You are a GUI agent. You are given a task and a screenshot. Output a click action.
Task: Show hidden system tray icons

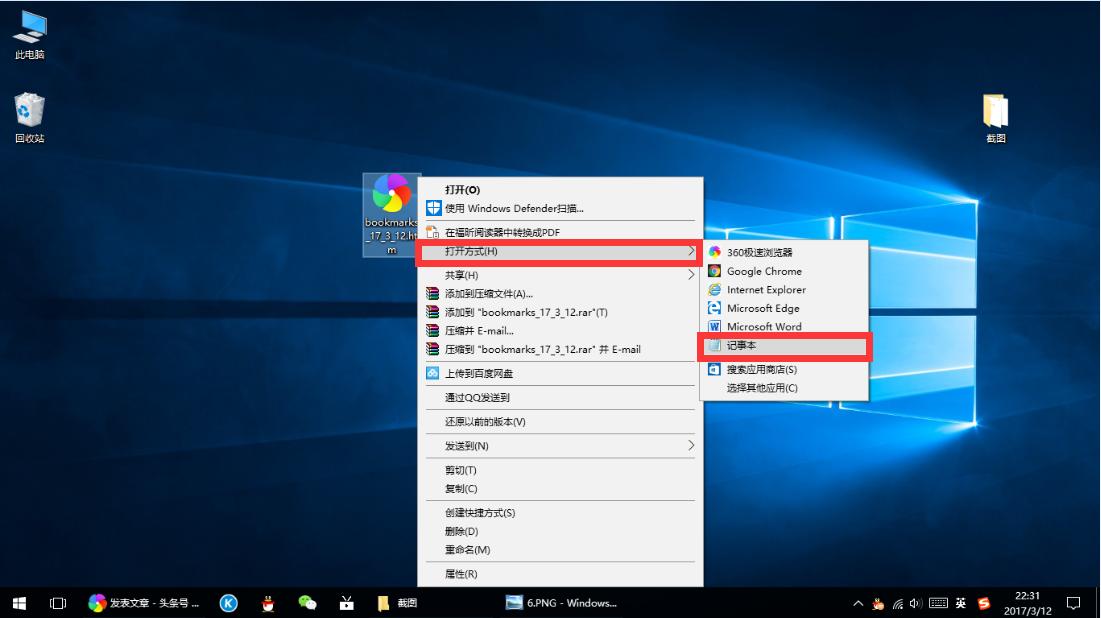coord(858,603)
